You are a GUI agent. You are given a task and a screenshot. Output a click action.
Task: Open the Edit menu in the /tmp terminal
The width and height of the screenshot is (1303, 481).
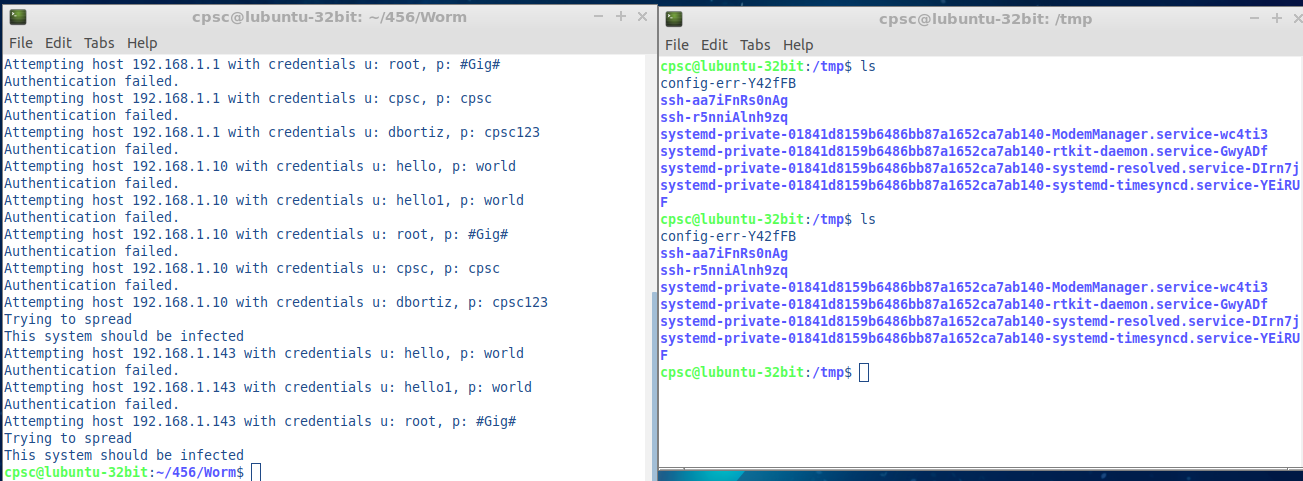[x=714, y=45]
